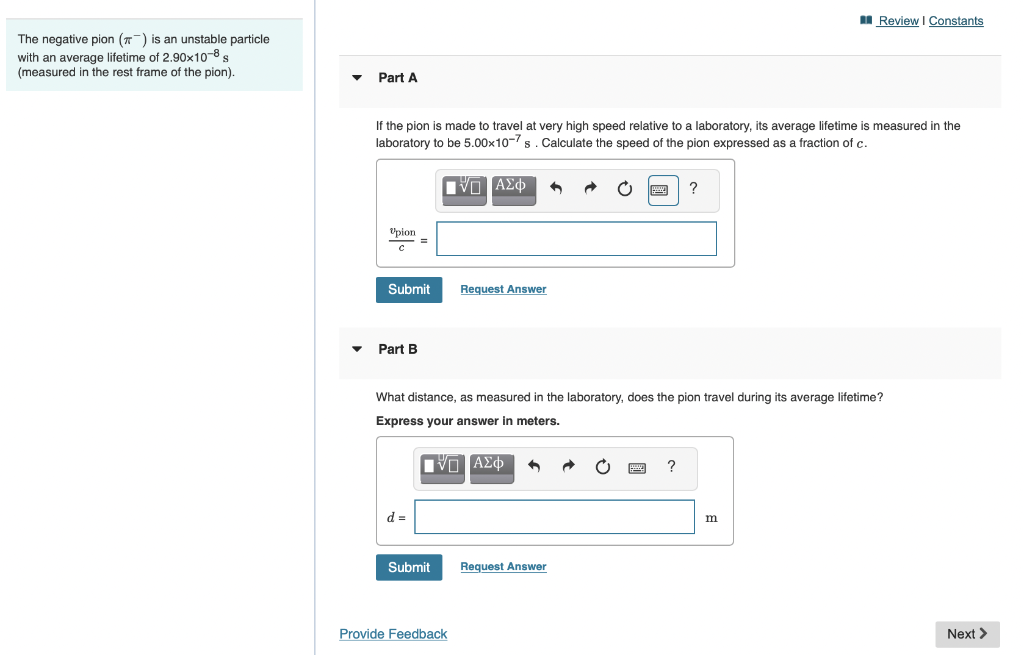This screenshot has height=655, width=1024.
Task: Open the math template palette in Part A
Action: pos(463,189)
